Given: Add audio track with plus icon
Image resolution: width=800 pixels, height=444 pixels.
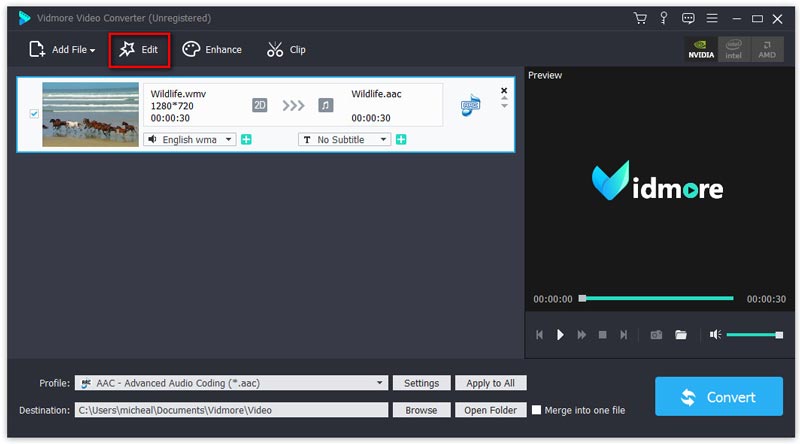Looking at the screenshot, I should (x=246, y=140).
